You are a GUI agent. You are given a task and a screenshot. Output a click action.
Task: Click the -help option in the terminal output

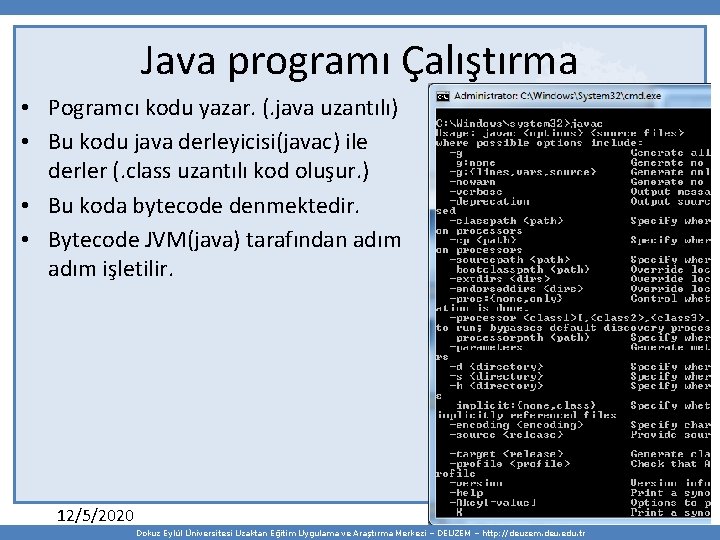[466, 493]
